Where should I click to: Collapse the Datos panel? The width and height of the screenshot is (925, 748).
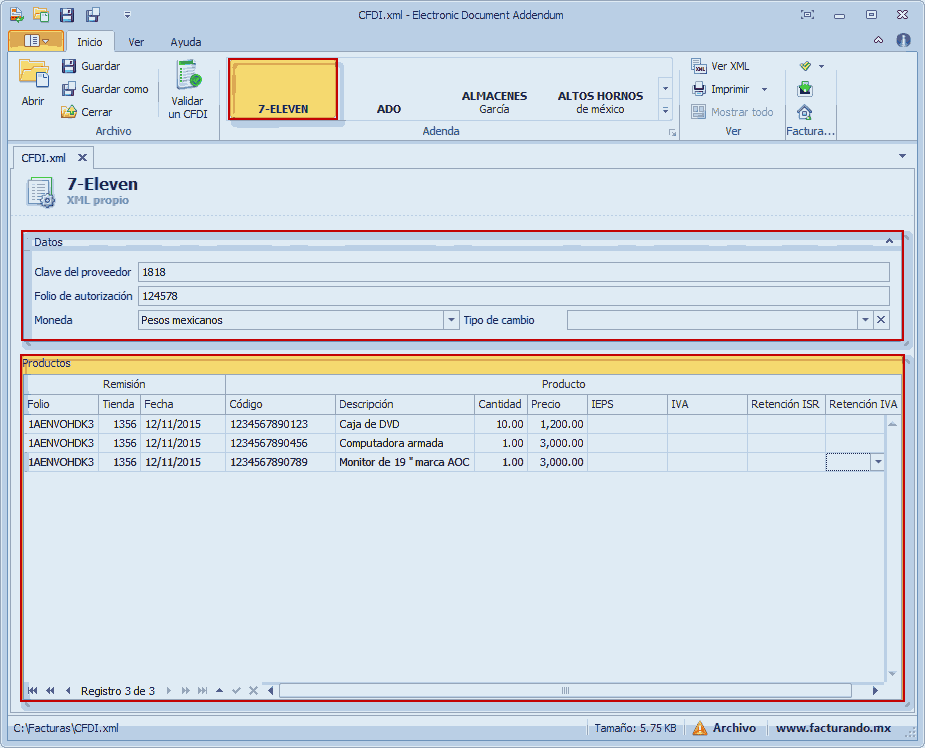(889, 241)
